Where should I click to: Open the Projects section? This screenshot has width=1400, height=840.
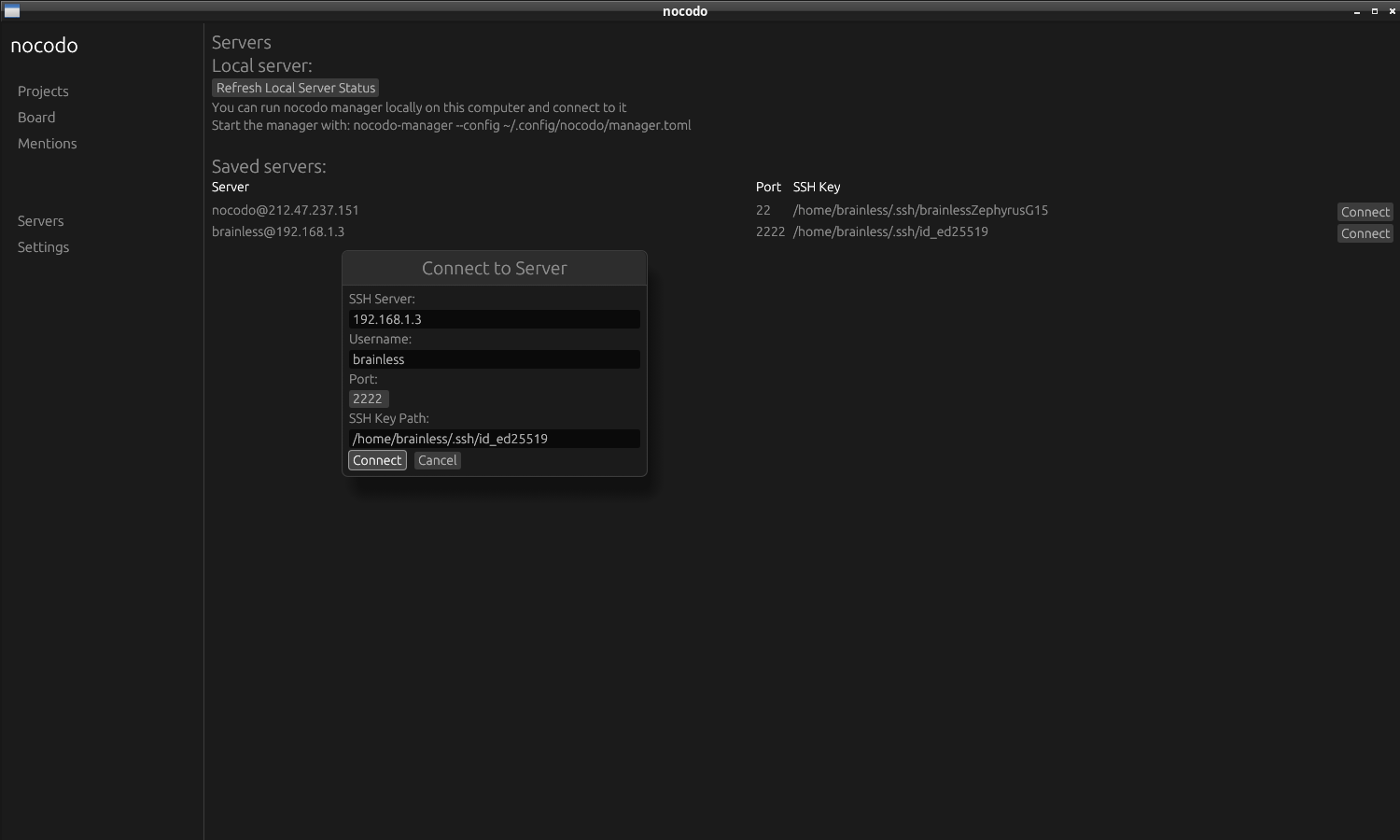click(x=43, y=91)
